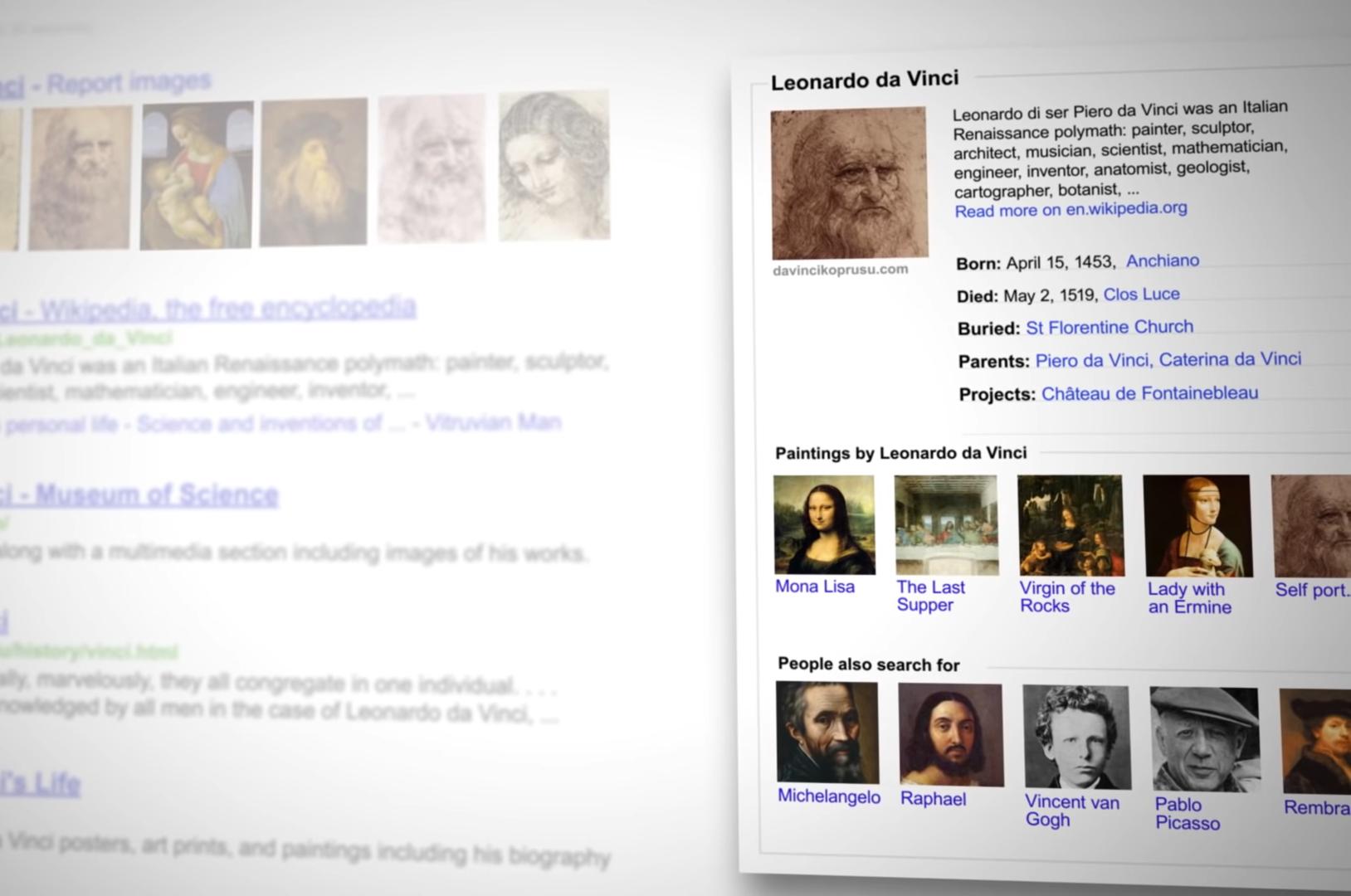Open the Michelangelo portrait thumbnail
Screen dimensions: 1351x896
tap(827, 732)
